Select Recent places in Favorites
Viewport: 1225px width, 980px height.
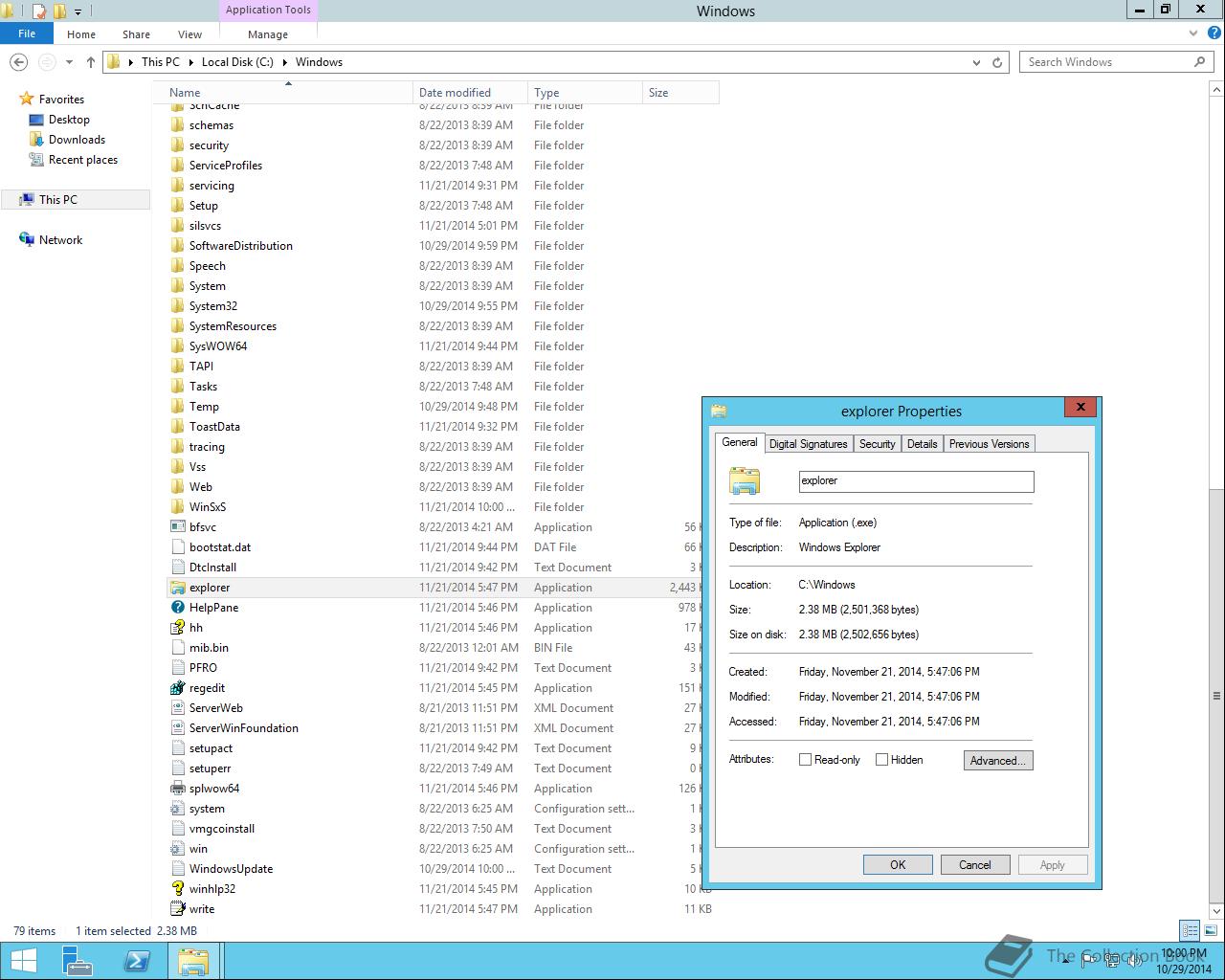82,160
